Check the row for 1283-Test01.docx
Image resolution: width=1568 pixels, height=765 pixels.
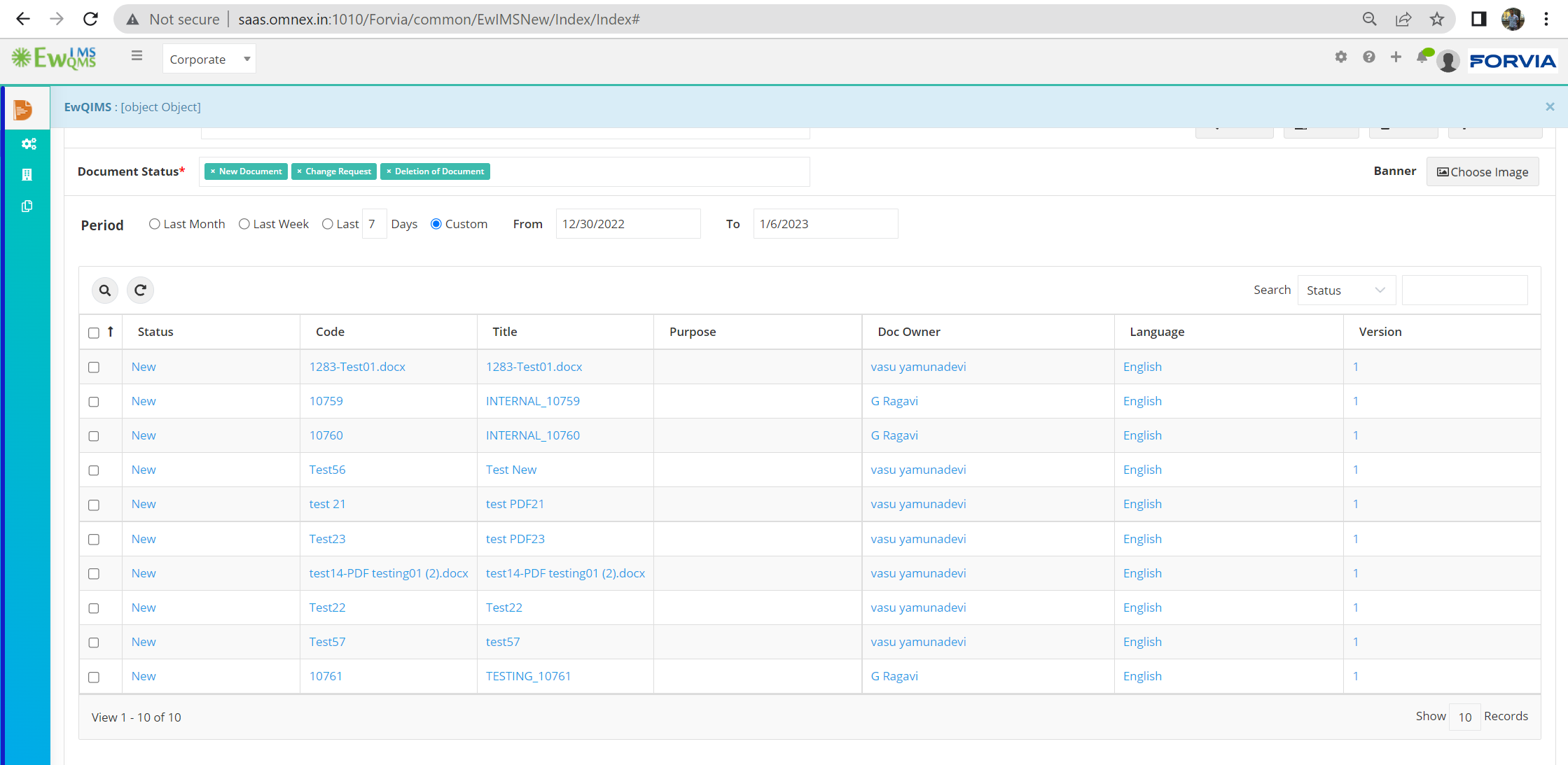point(94,367)
